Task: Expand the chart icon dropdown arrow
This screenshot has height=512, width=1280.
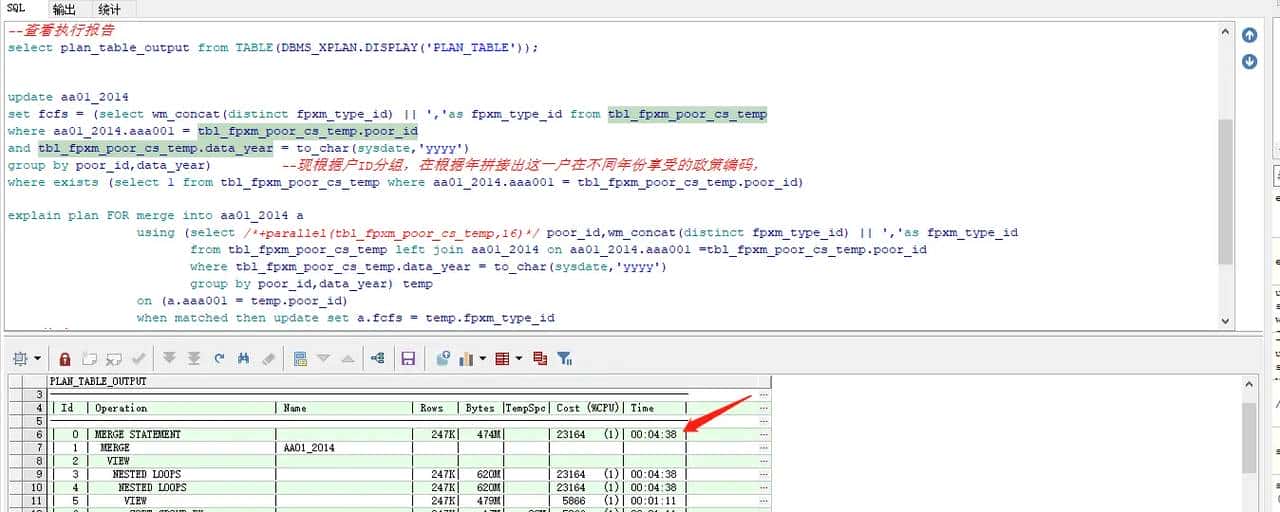Action: 482,358
